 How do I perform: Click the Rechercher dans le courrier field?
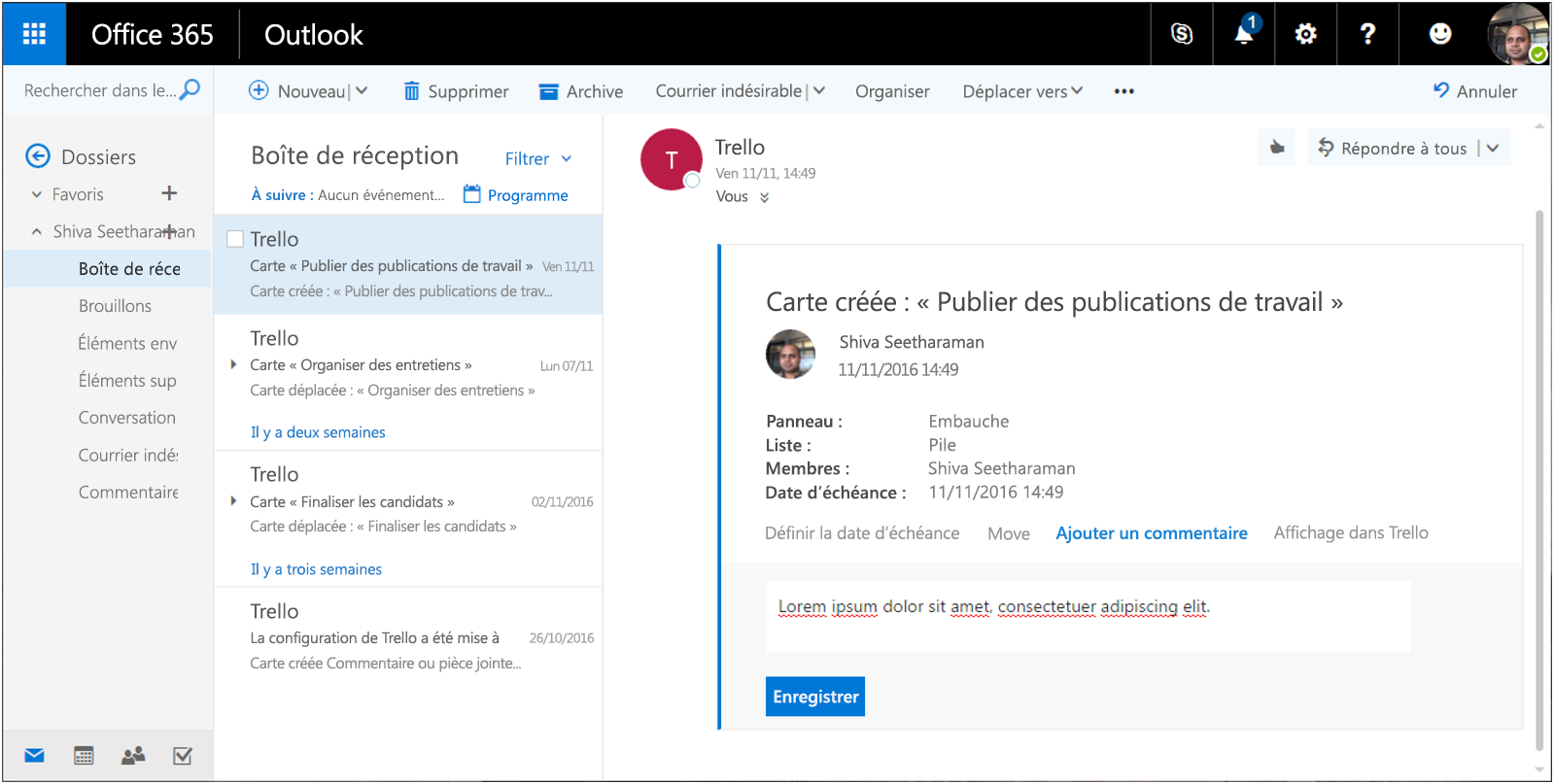click(x=100, y=90)
